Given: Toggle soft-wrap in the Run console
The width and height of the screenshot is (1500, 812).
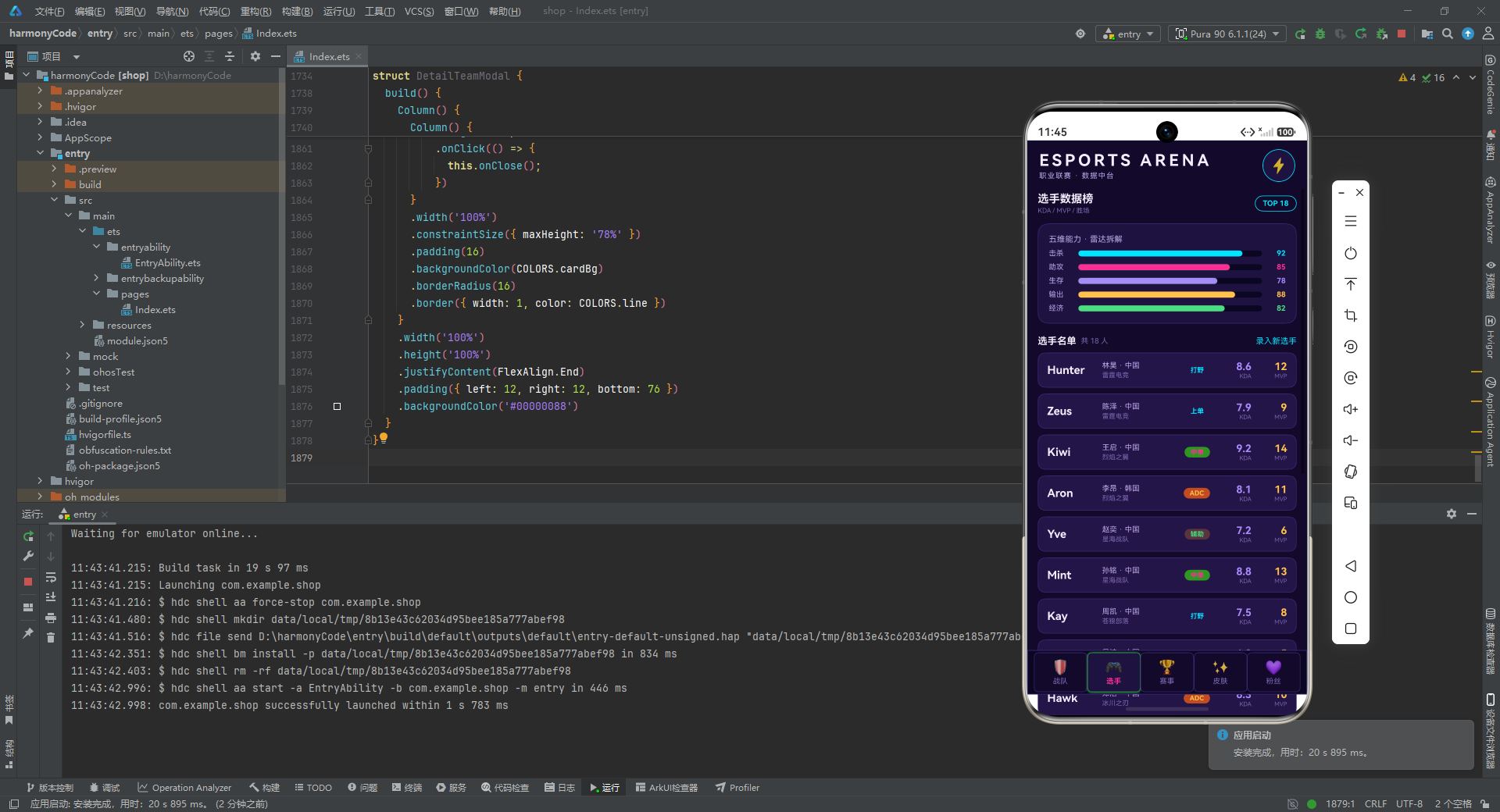Looking at the screenshot, I should coord(51,578).
